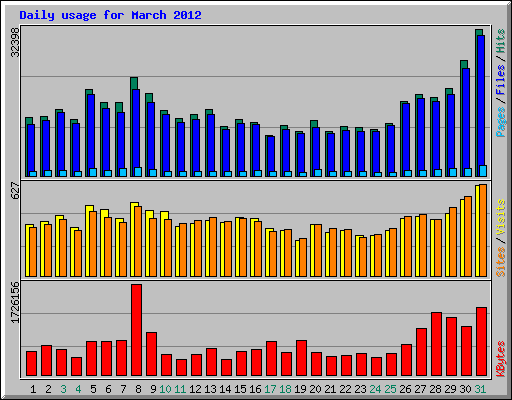The image size is (512, 400).
Task: Click day 24 weekend label
Action: (x=375, y=389)
